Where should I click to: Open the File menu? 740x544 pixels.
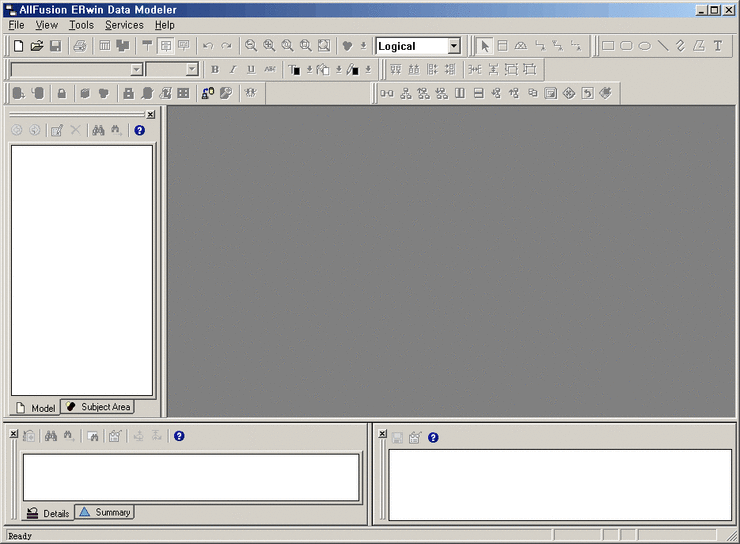17,25
